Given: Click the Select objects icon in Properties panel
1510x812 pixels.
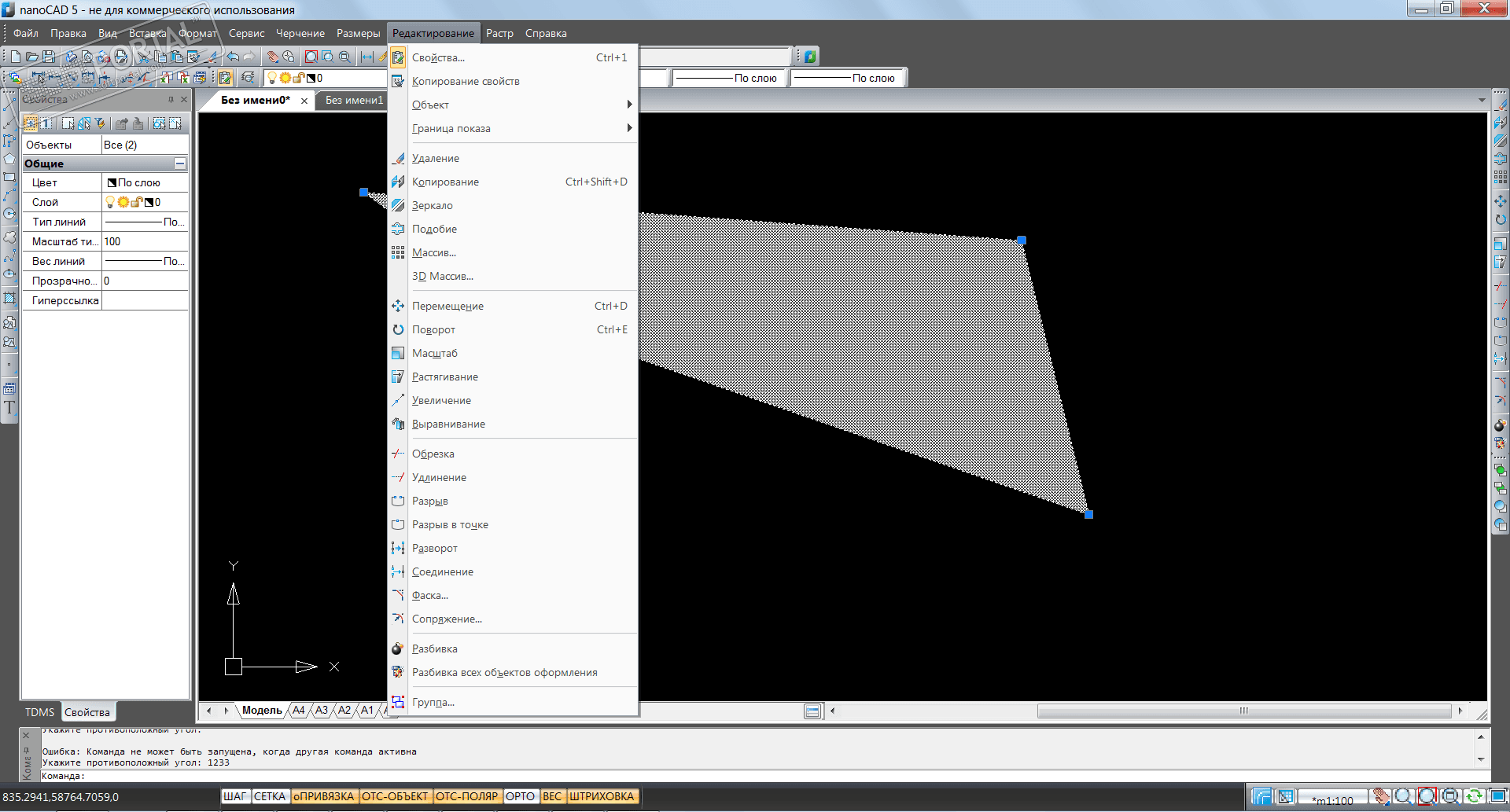Looking at the screenshot, I should point(68,123).
